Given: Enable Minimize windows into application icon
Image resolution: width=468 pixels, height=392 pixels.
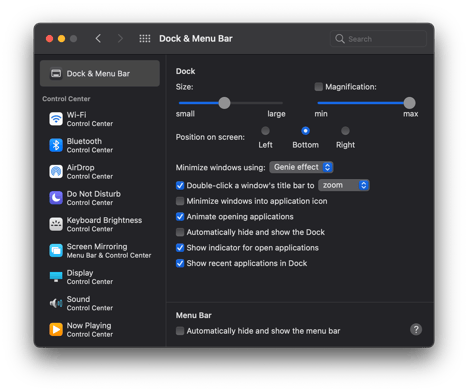Looking at the screenshot, I should 180,201.
